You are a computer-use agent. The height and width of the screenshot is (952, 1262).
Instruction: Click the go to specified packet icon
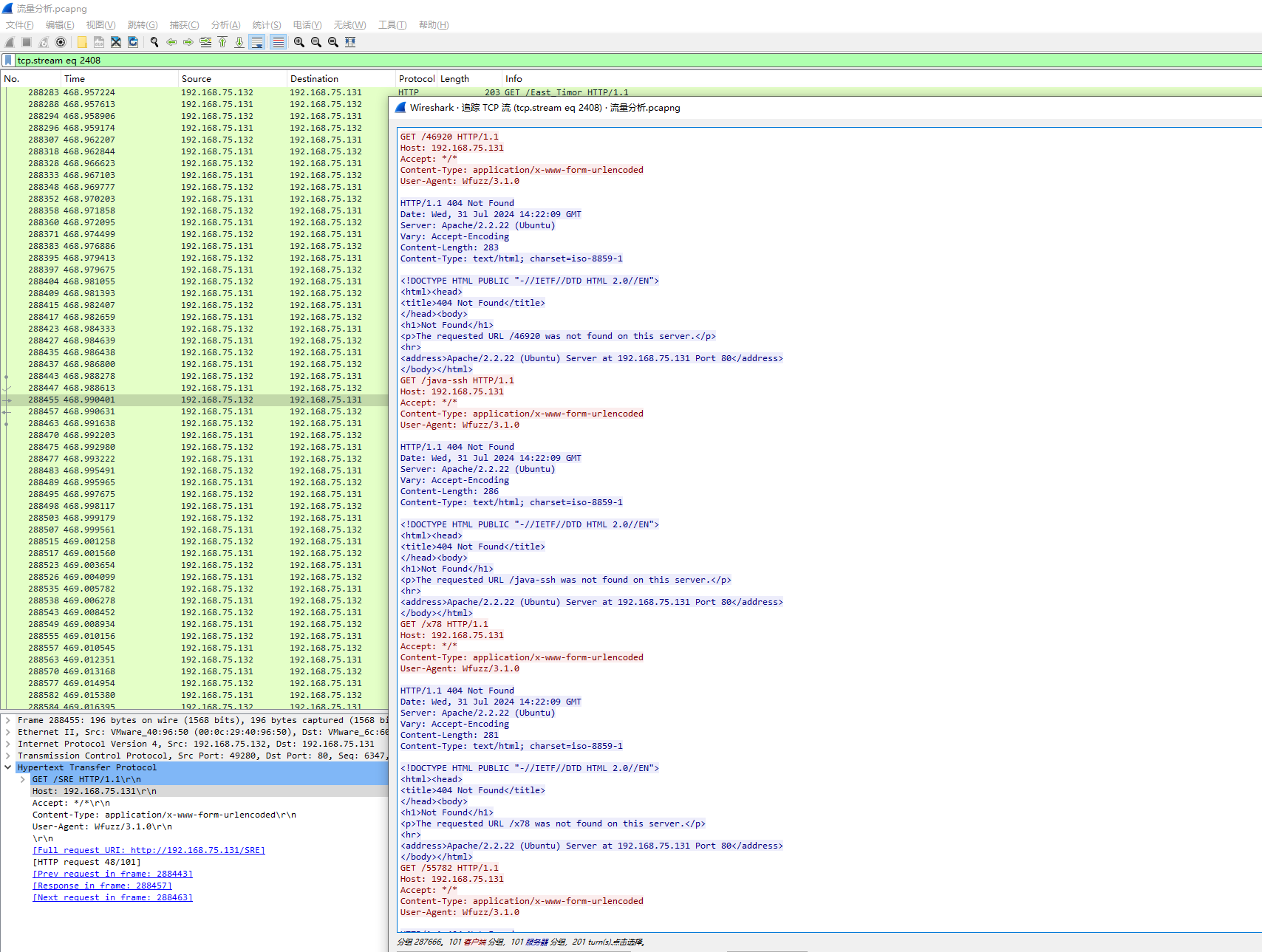click(x=205, y=42)
